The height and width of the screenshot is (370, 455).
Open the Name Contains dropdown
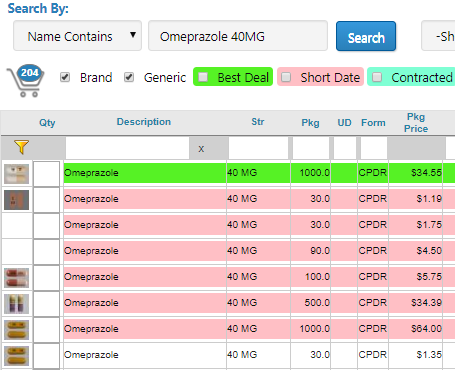(77, 36)
